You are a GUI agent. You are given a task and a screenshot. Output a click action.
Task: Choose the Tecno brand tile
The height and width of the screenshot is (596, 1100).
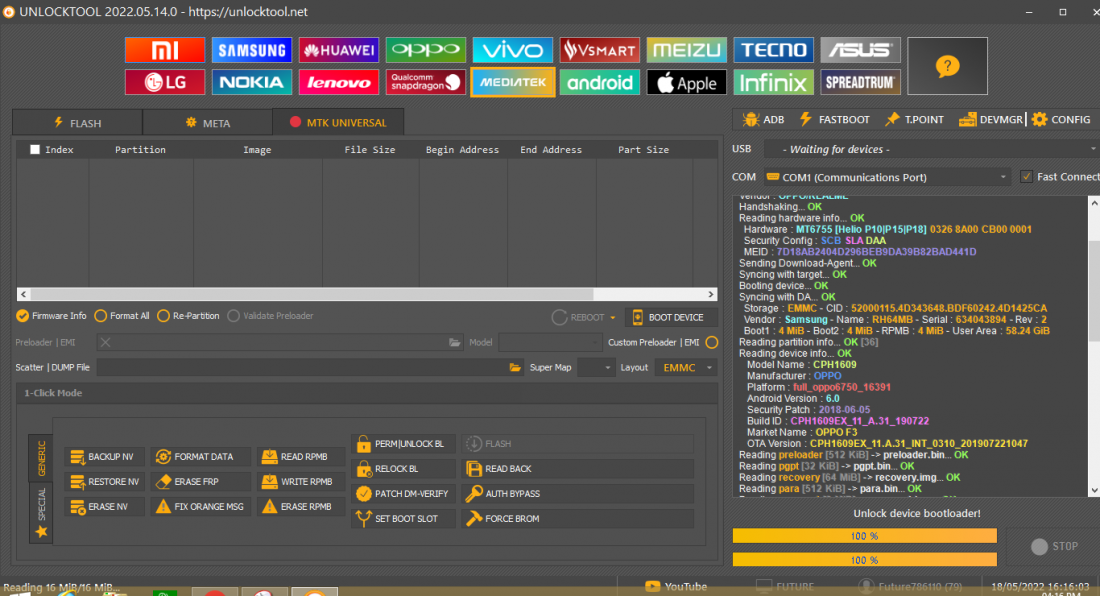tap(774, 50)
